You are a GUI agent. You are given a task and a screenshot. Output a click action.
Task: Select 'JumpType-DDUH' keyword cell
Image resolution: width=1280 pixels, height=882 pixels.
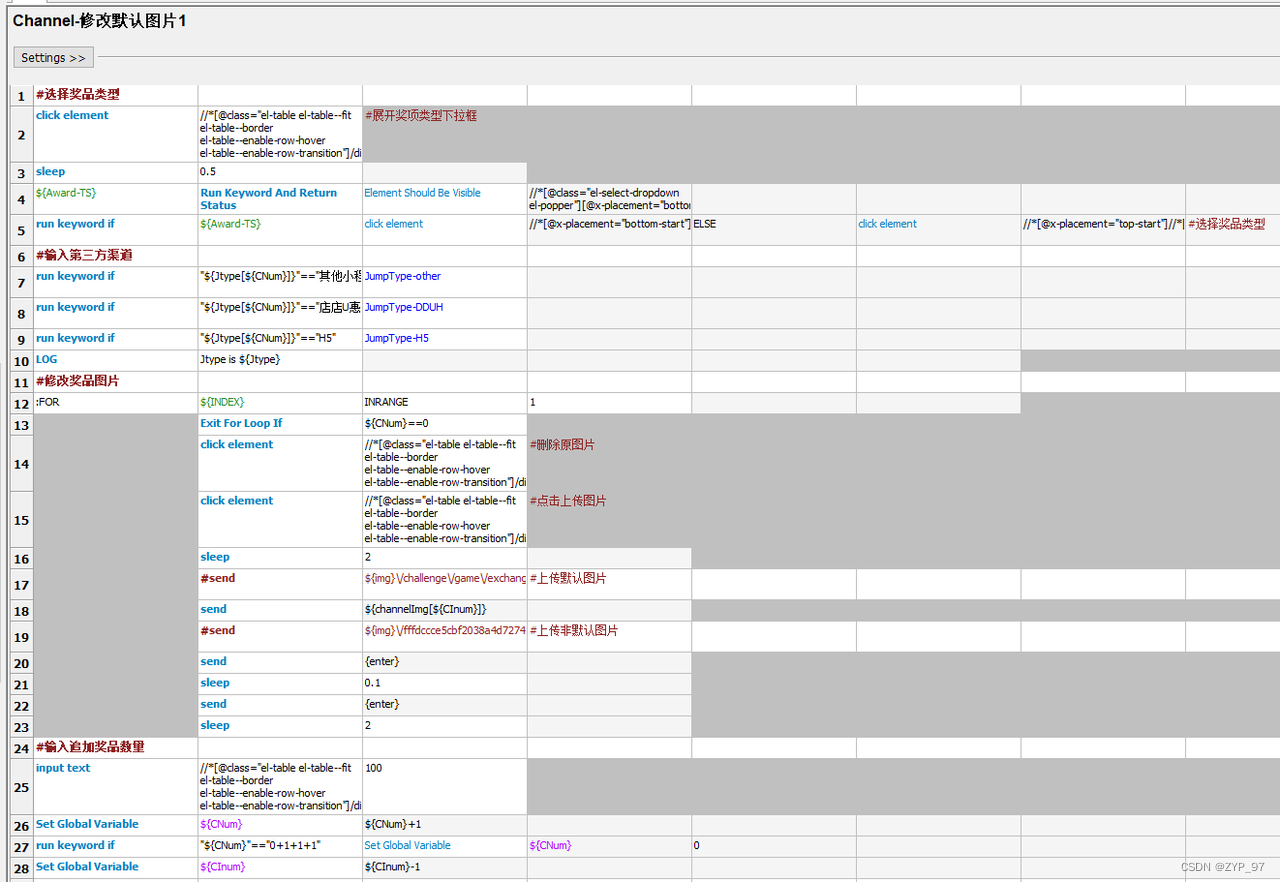point(445,313)
